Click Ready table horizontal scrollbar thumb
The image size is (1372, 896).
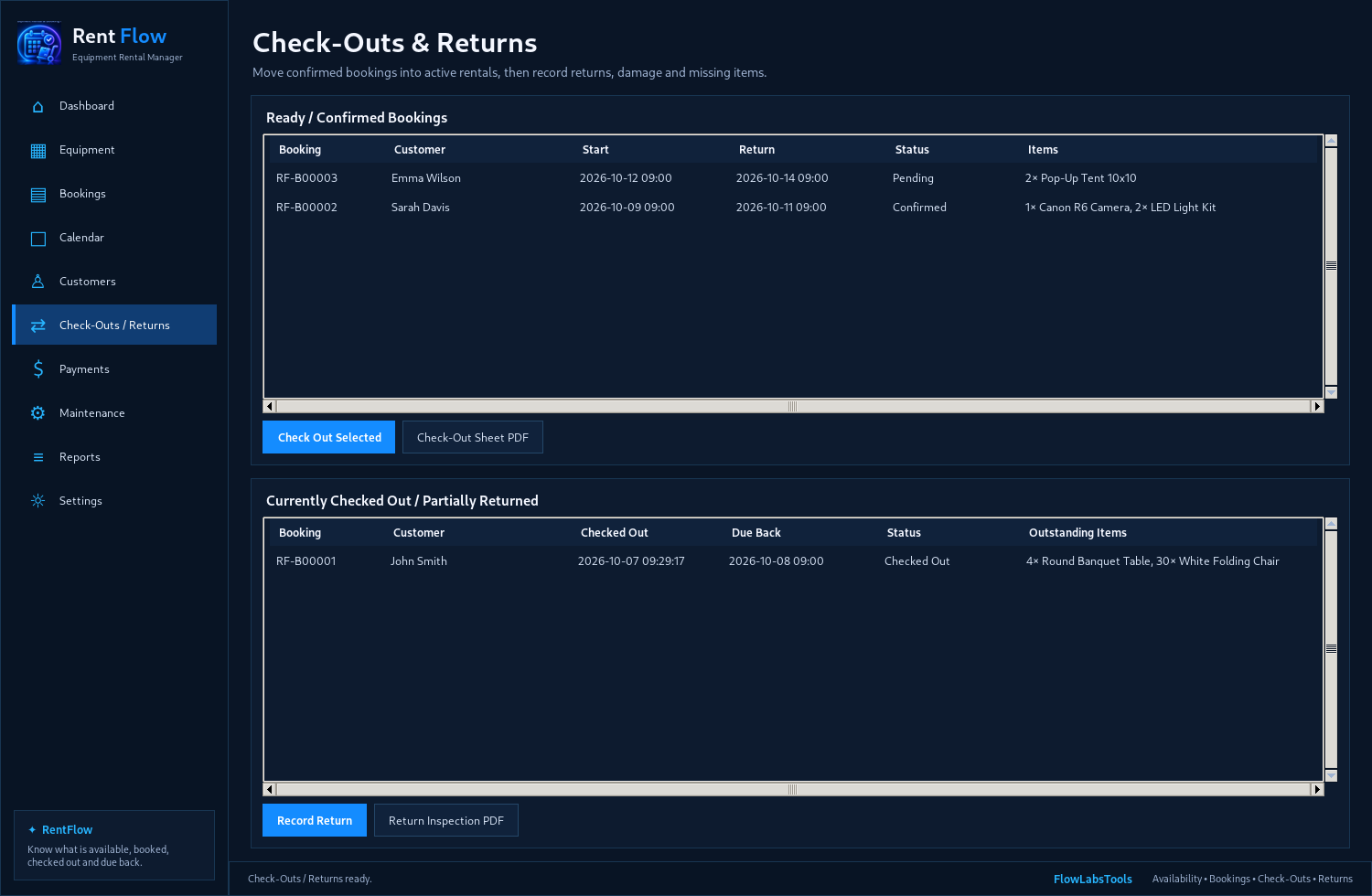(793, 406)
